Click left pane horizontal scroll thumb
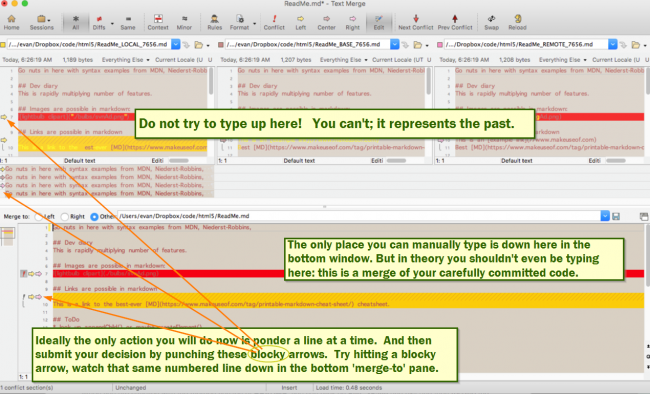 [x=179, y=161]
